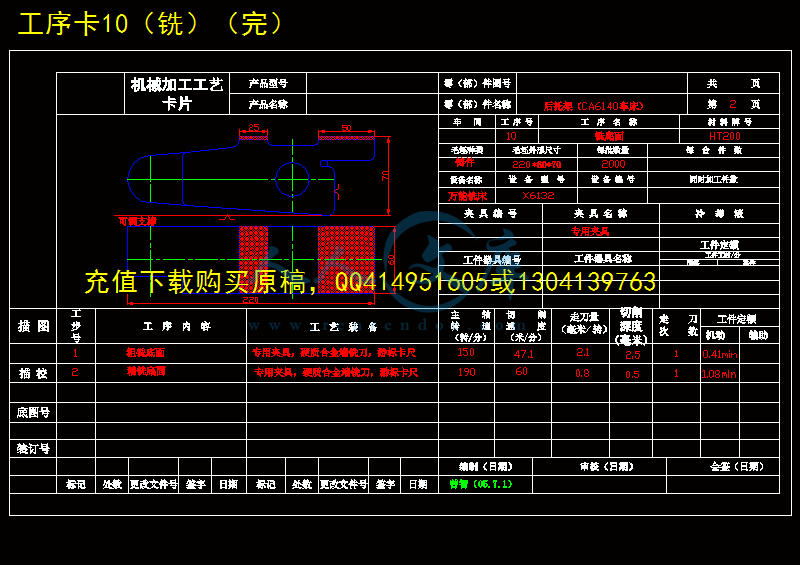
Task: Select the 工序号 header cell
Action: [x=517, y=122]
